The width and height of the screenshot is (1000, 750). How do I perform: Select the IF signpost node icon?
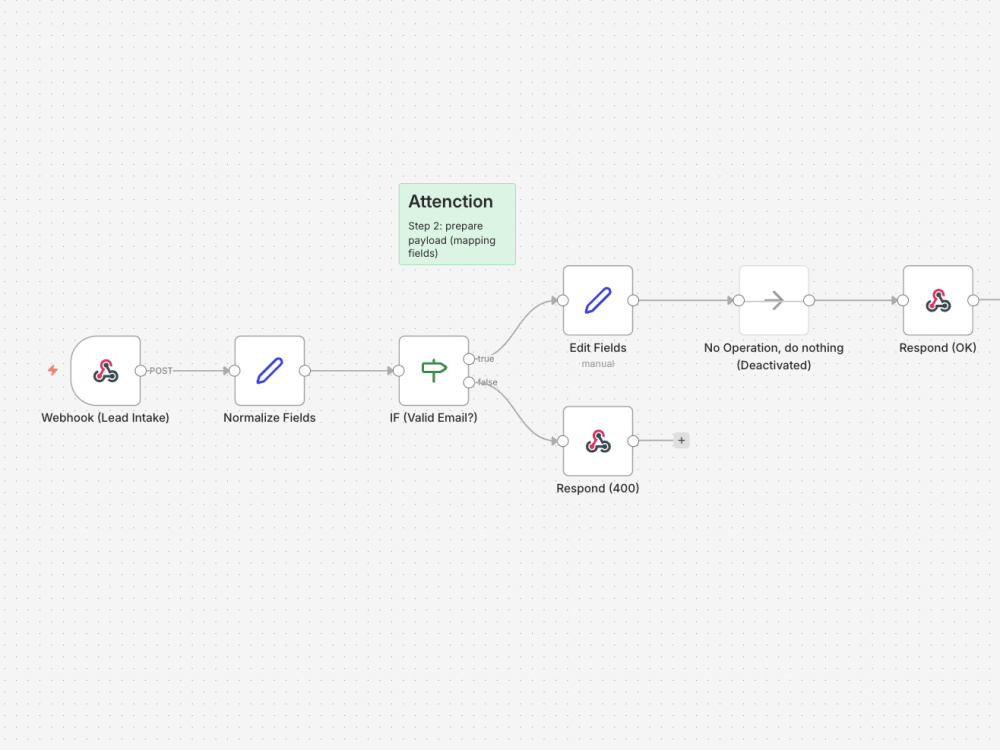pyautogui.click(x=434, y=371)
